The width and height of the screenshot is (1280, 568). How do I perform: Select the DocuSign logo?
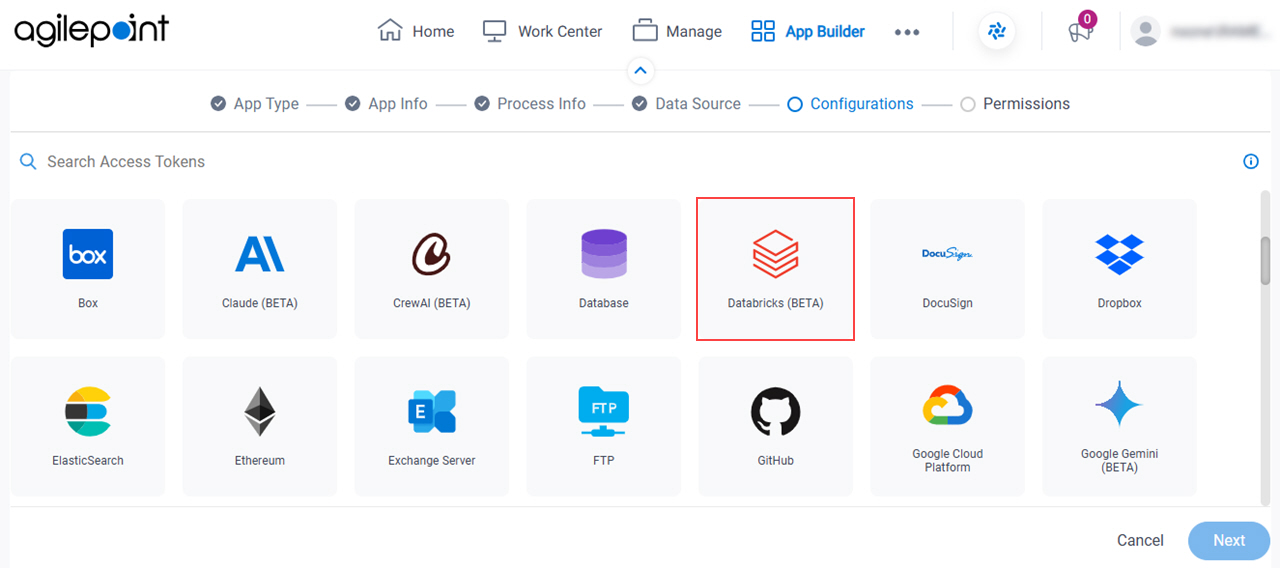tap(947, 254)
